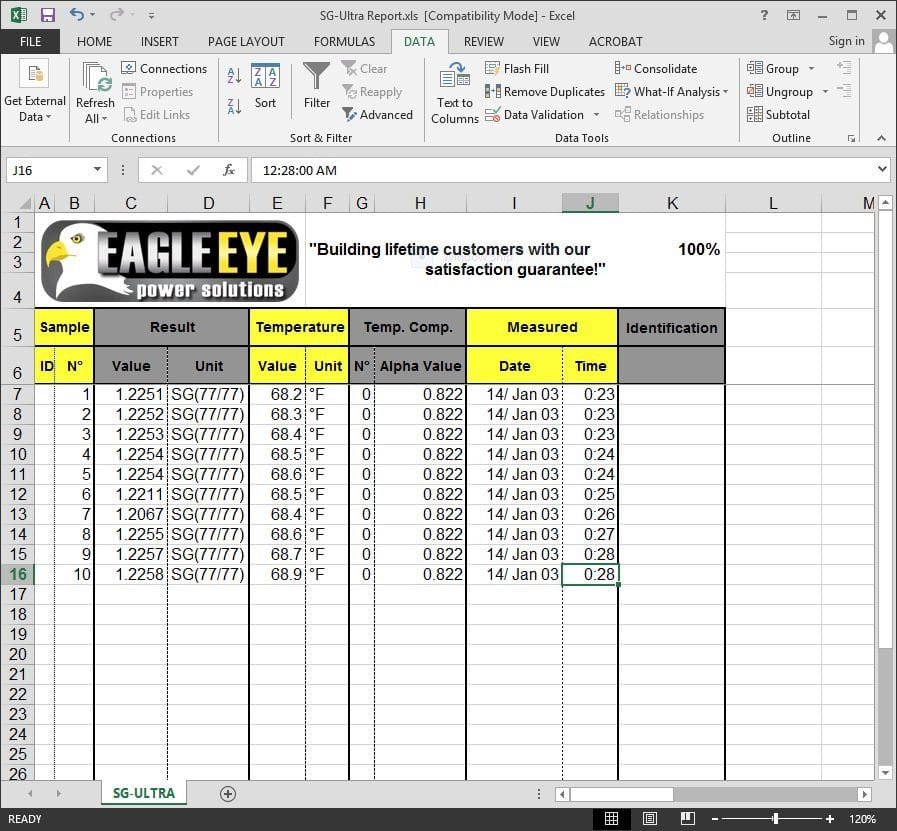
Task: Add a new sheet
Action: (228, 794)
